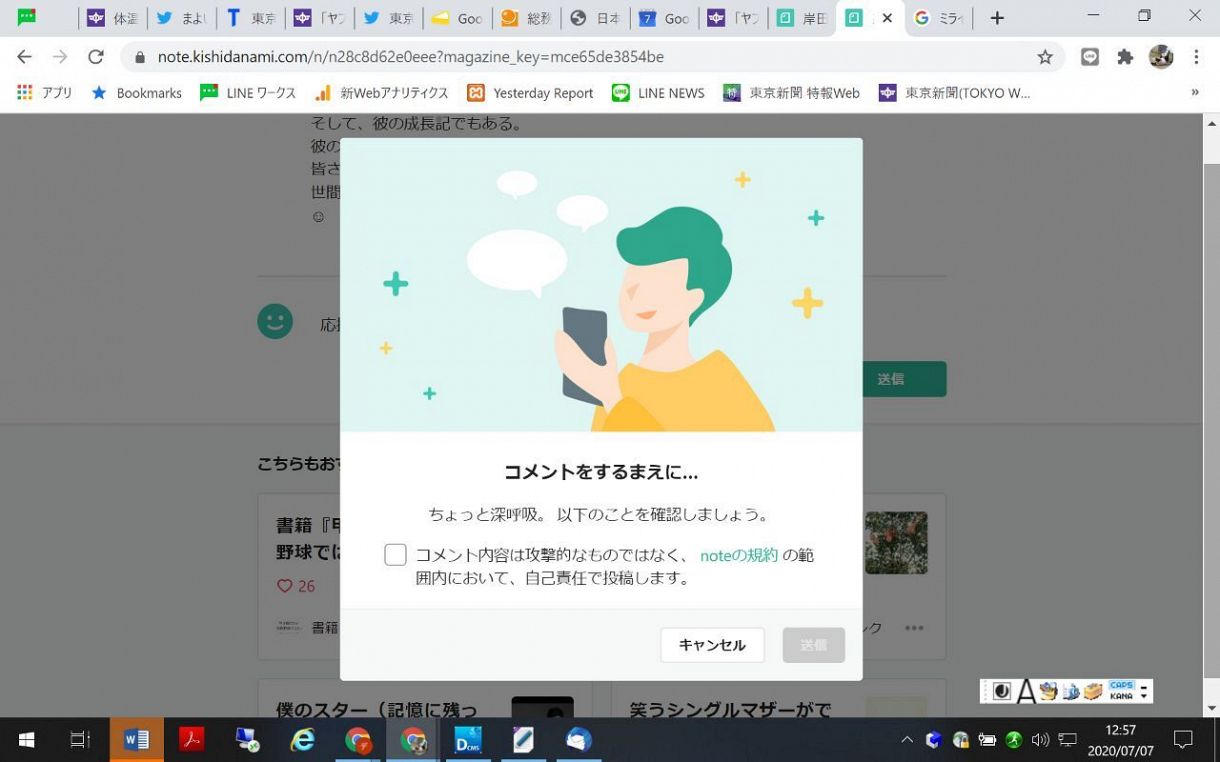This screenshot has width=1220, height=762.
Task: Open the LINE NEWS bookmark
Action: 659,93
